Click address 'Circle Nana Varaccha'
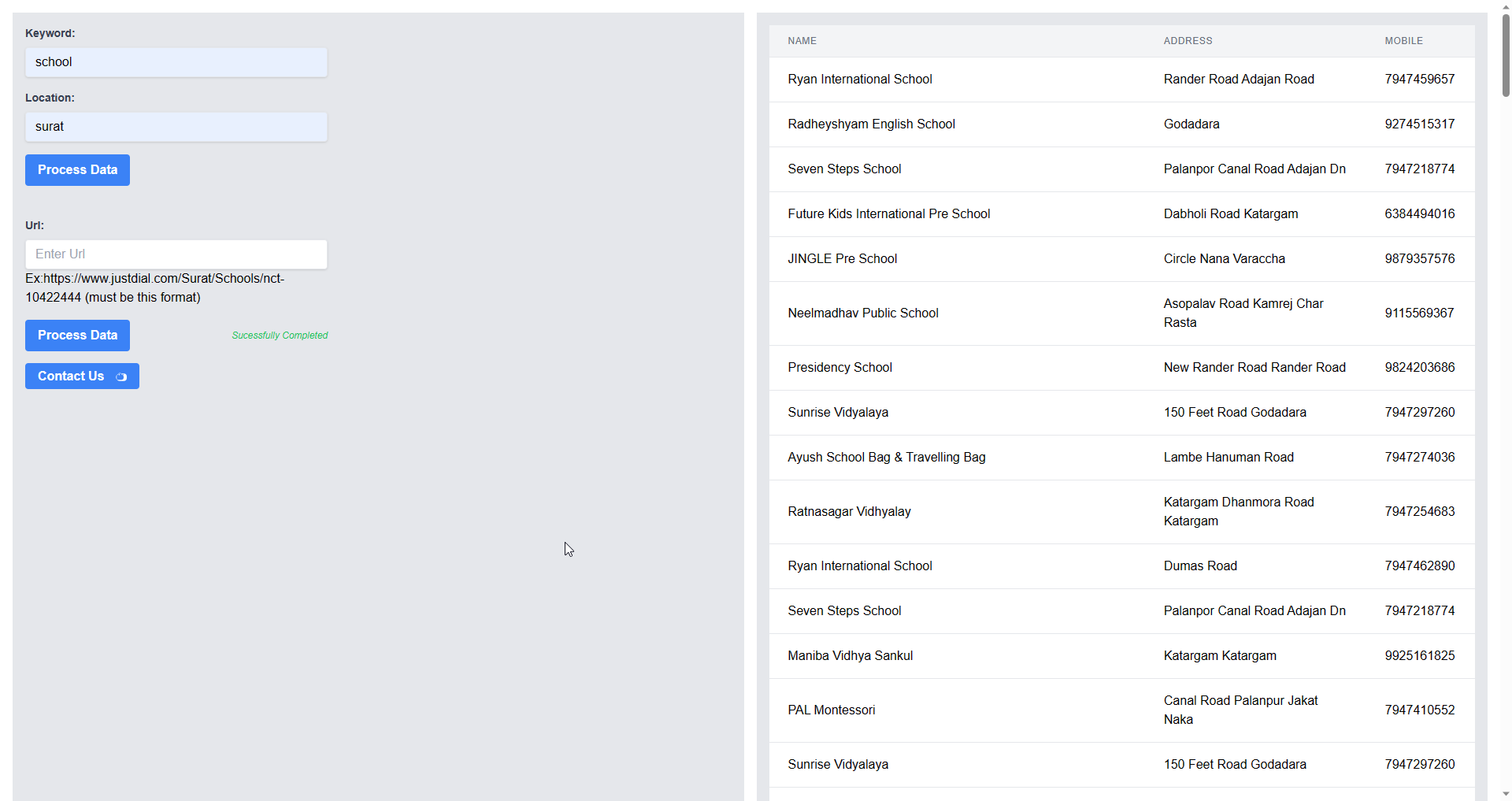The image size is (1512, 801). 1224,259
